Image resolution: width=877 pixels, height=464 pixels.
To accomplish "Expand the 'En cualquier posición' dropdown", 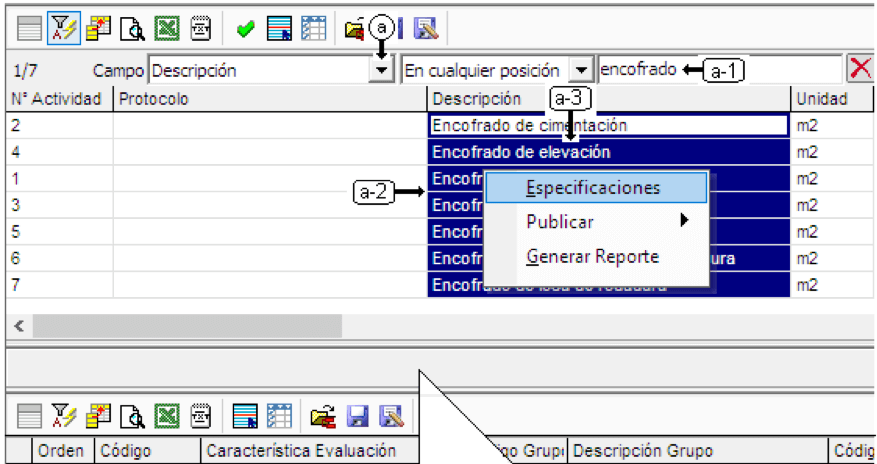I will tap(582, 71).
